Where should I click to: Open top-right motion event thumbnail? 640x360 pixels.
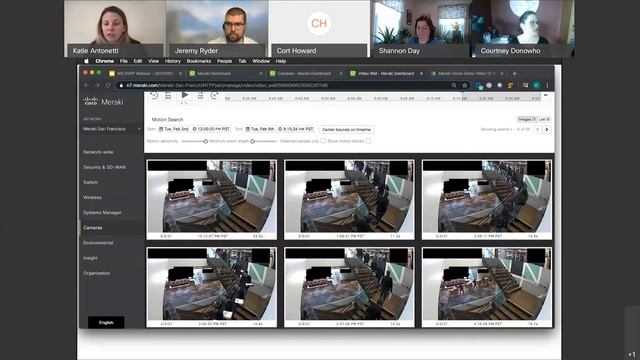(487, 199)
